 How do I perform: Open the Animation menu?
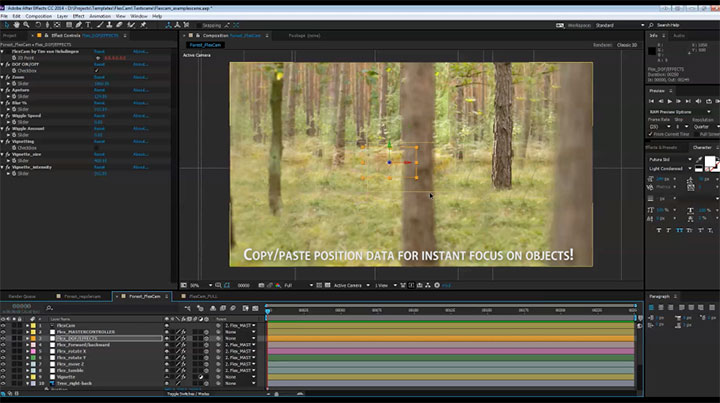point(100,16)
